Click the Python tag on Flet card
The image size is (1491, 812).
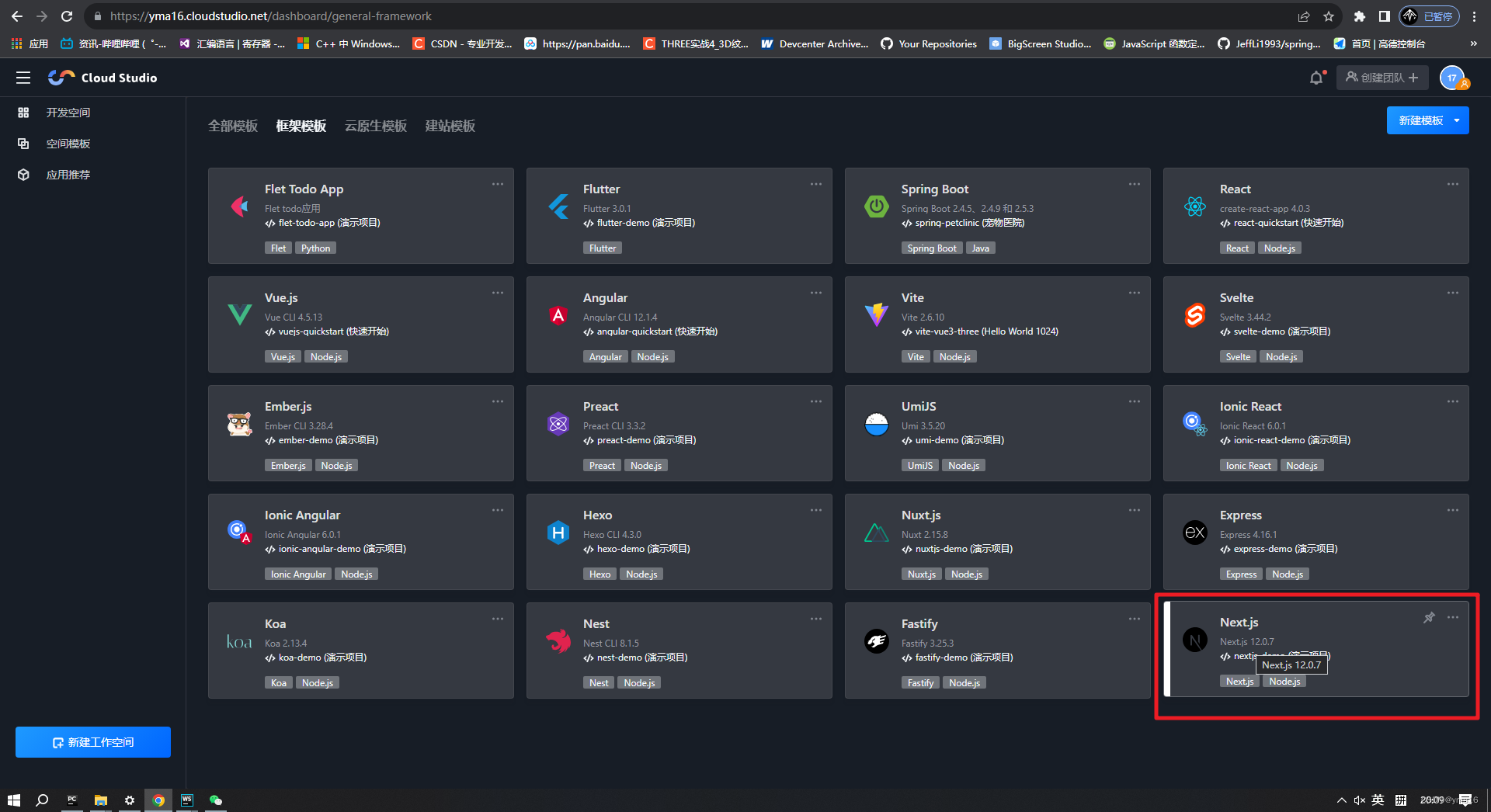click(x=316, y=248)
